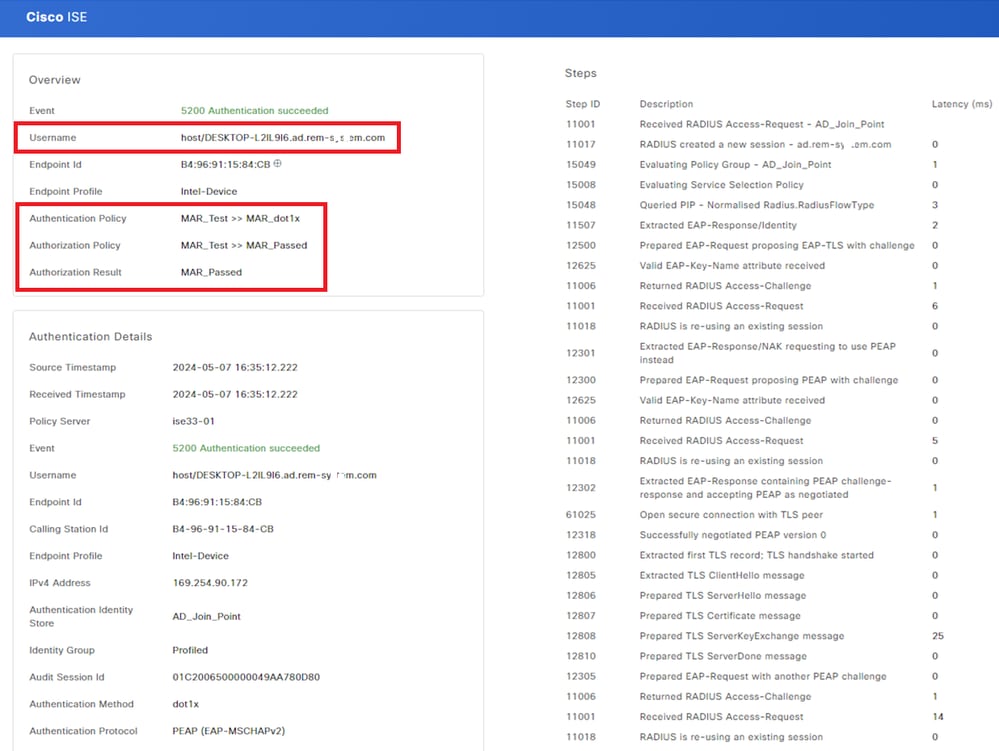Select the IPv4 Address 169.254.90.172
This screenshot has height=751, width=999.
click(210, 583)
